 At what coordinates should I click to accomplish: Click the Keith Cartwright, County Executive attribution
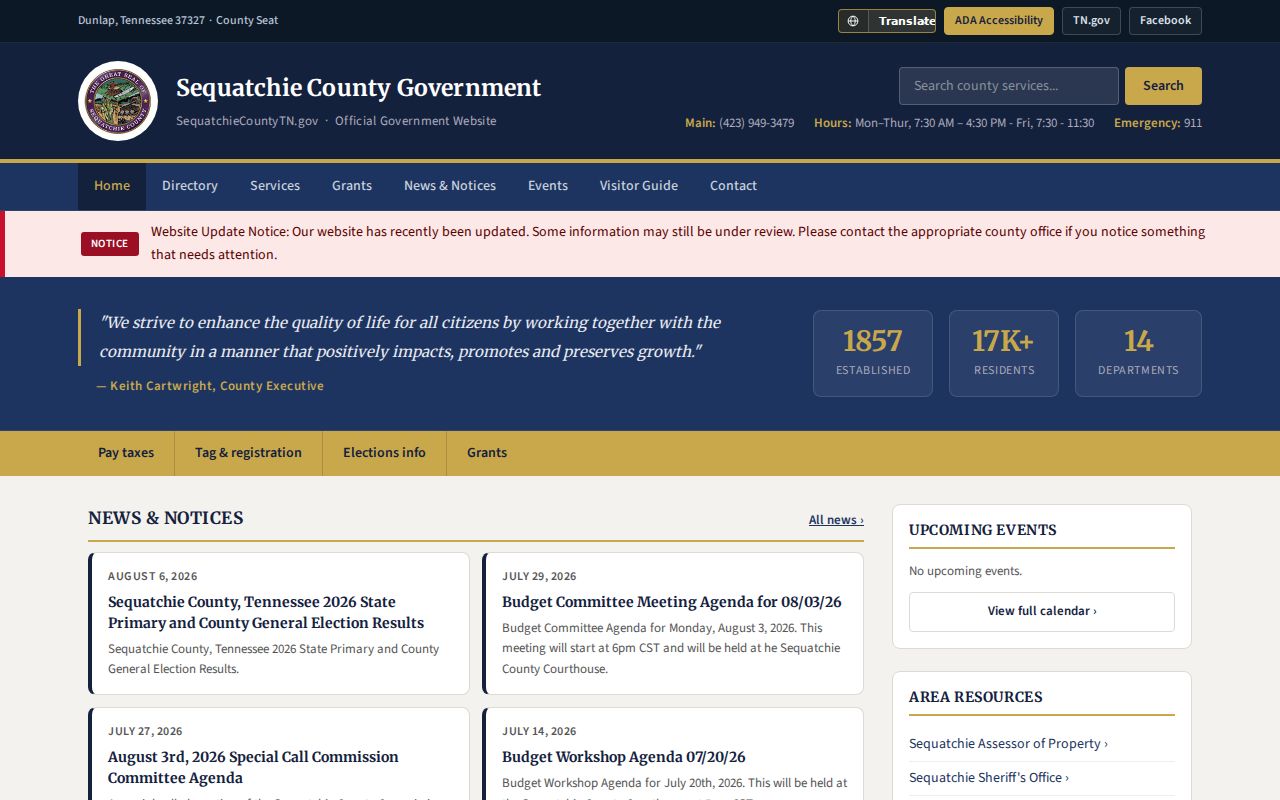pos(210,386)
